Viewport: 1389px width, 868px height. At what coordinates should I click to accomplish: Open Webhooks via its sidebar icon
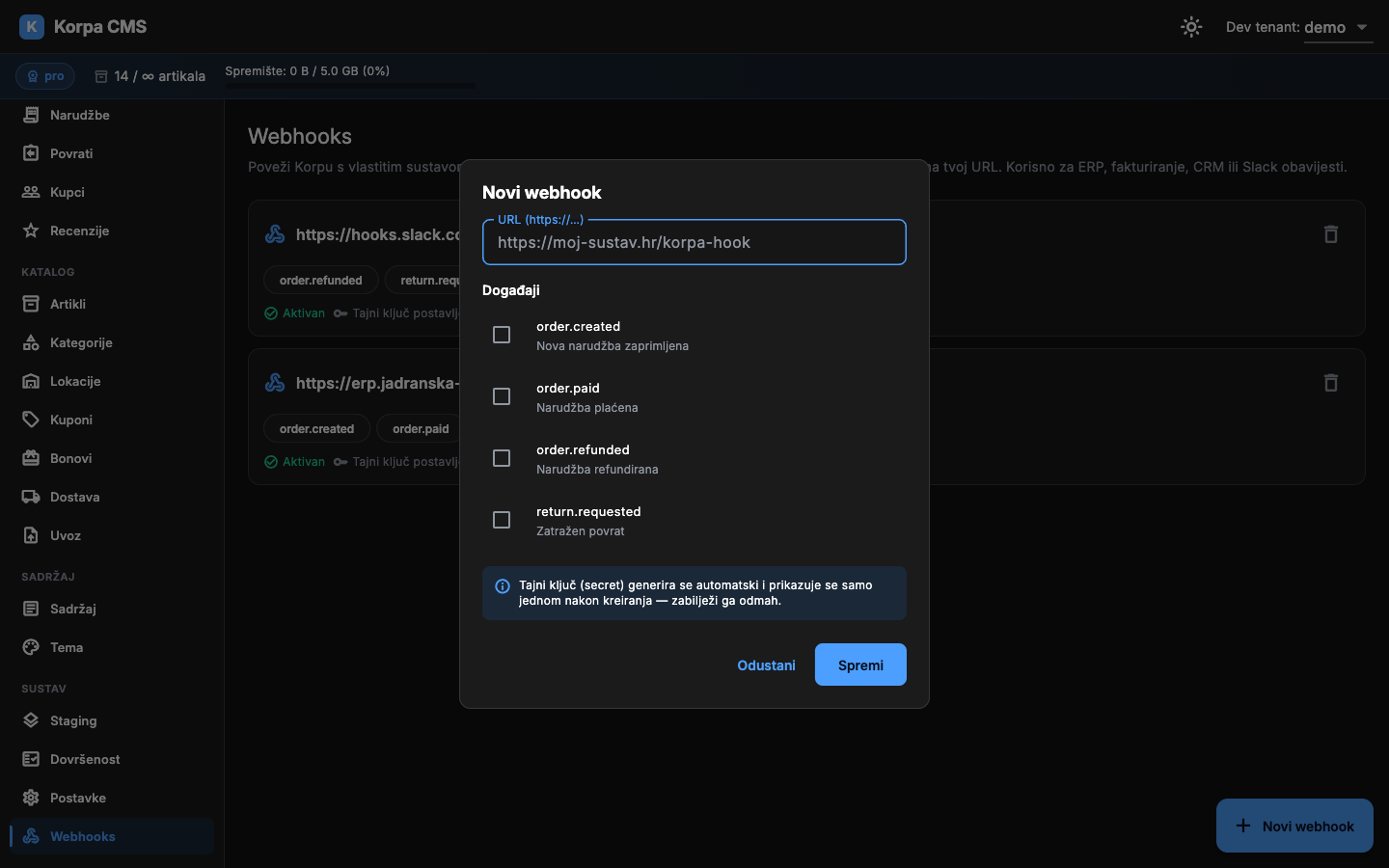[31, 836]
